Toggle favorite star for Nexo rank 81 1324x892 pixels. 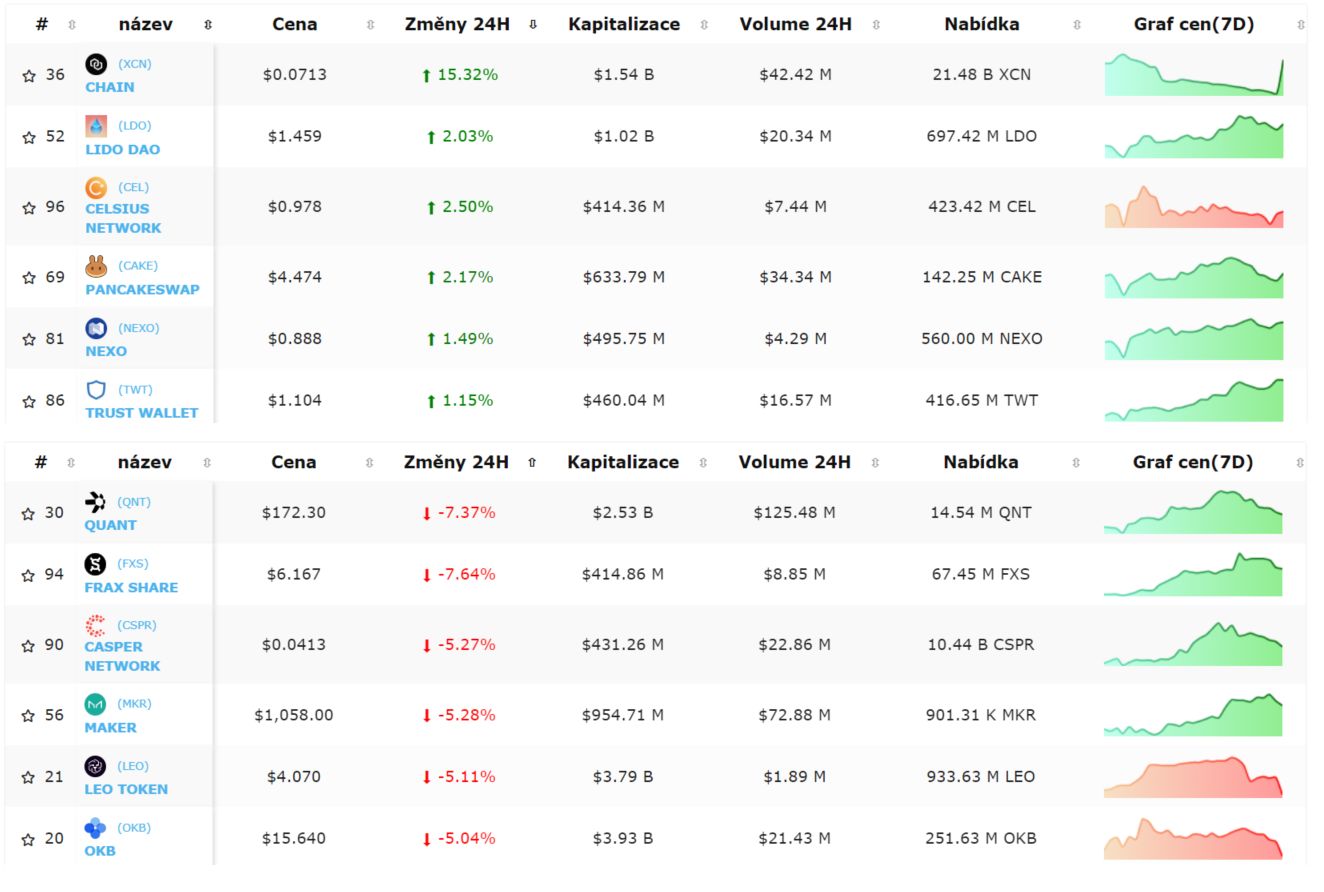[28, 339]
